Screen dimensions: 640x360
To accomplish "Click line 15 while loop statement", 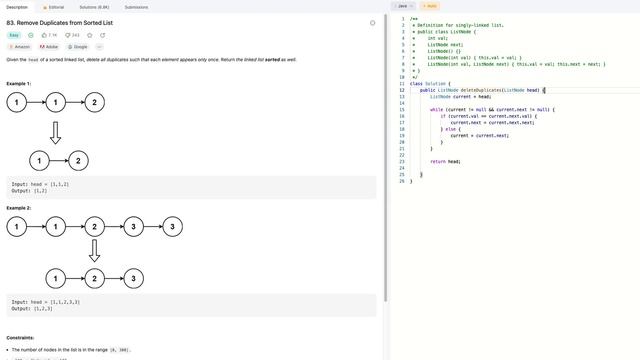I will 492,110.
